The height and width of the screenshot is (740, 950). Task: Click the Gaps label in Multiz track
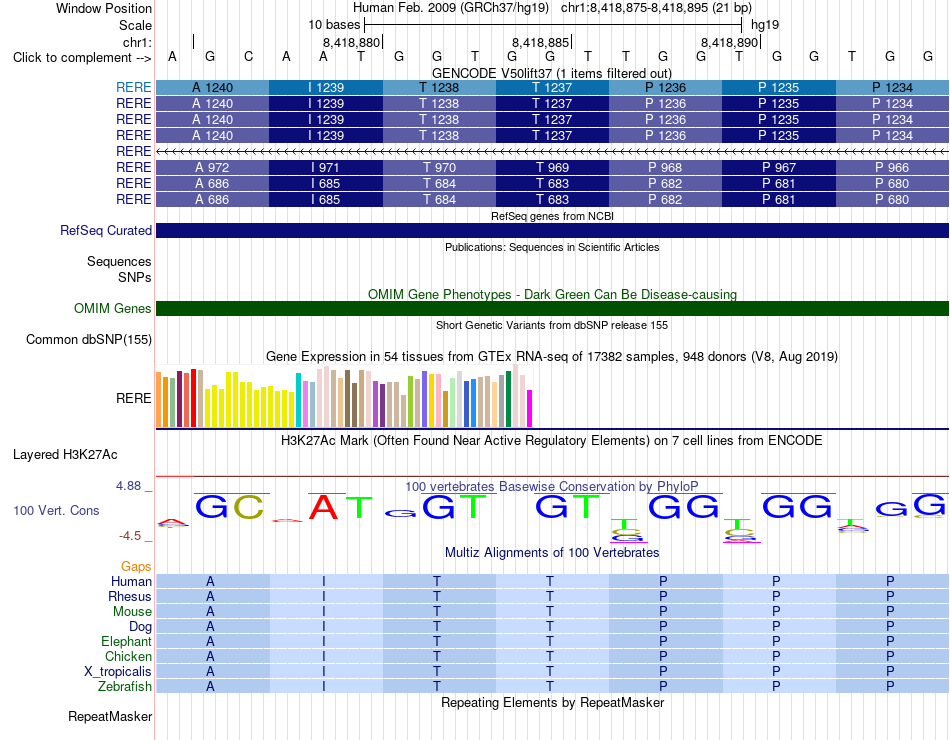point(136,566)
